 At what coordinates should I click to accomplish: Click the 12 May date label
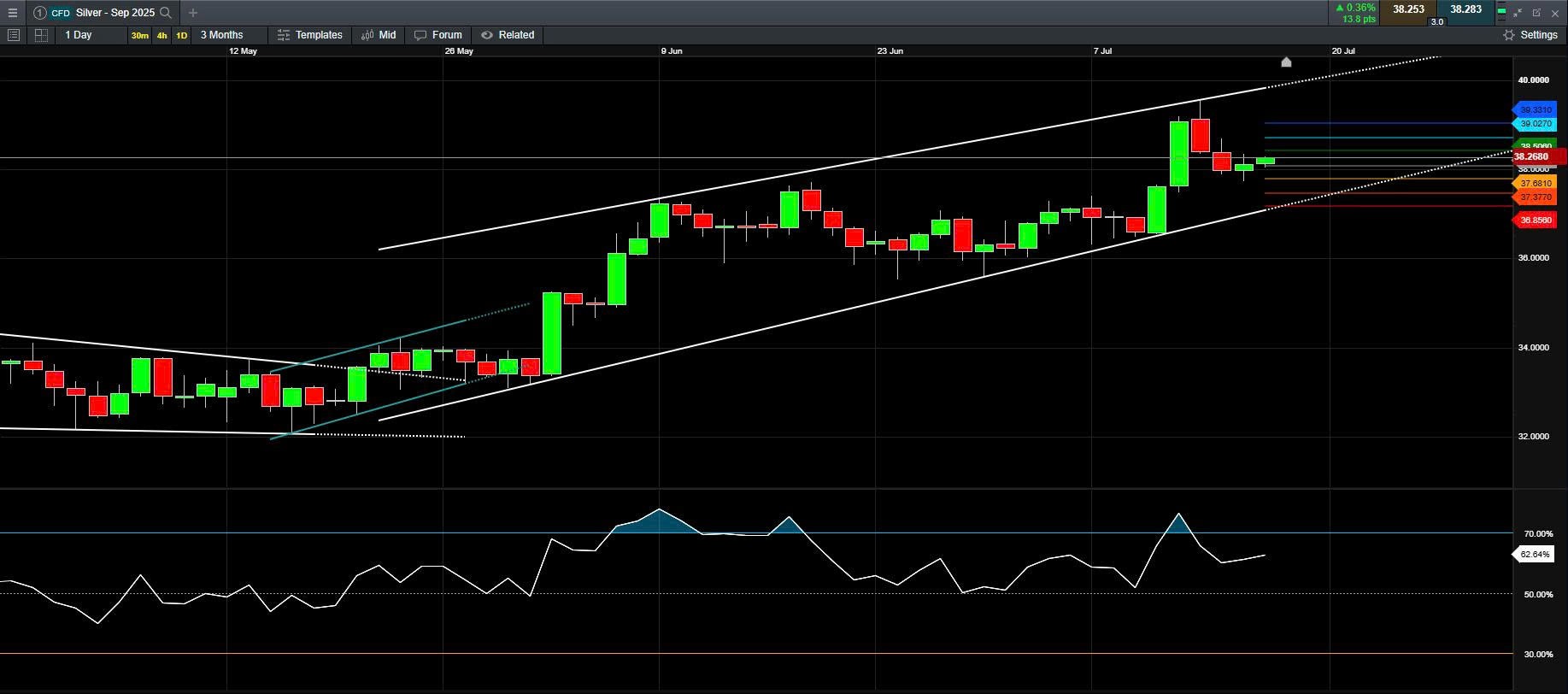pyautogui.click(x=243, y=51)
